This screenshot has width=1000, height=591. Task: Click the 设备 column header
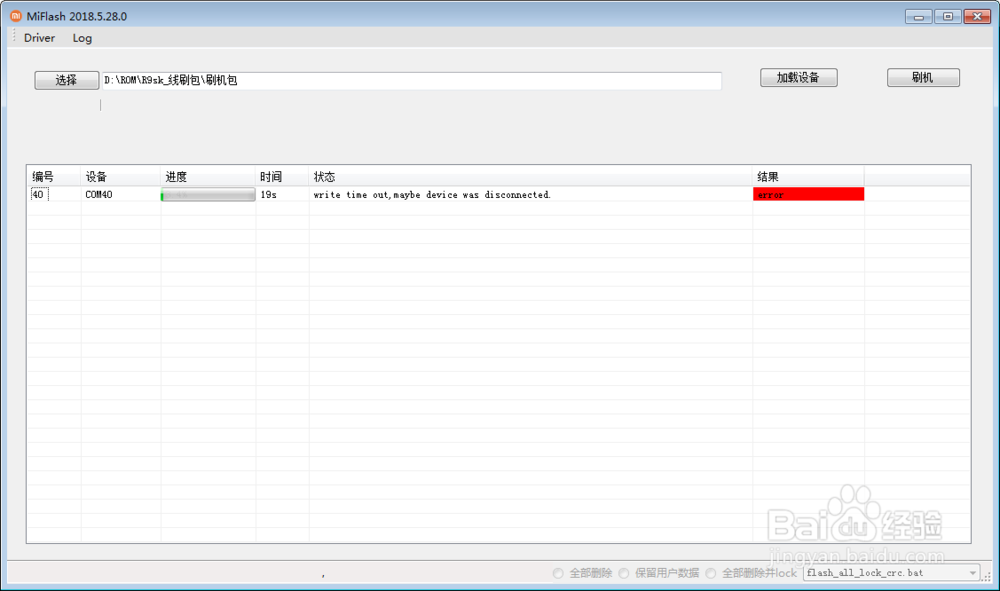(x=120, y=177)
